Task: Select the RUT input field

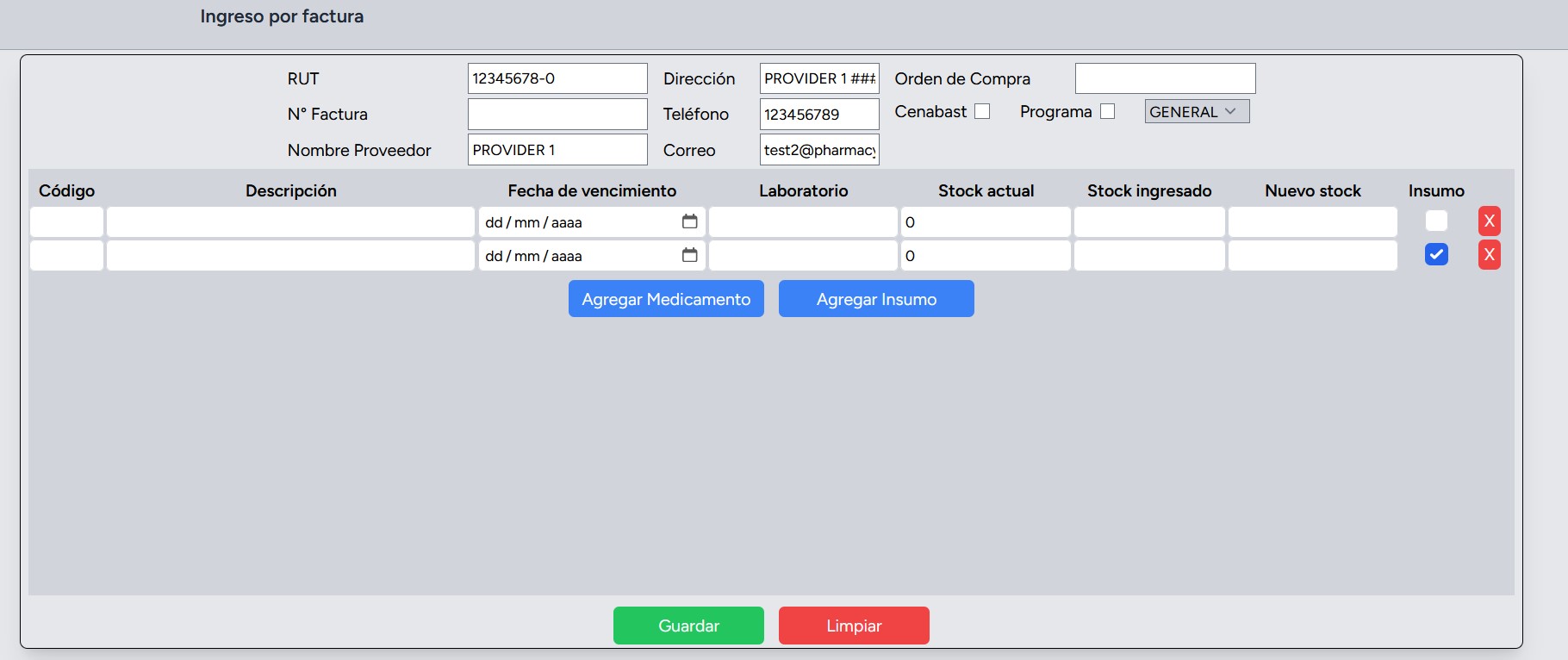Action: coord(557,78)
